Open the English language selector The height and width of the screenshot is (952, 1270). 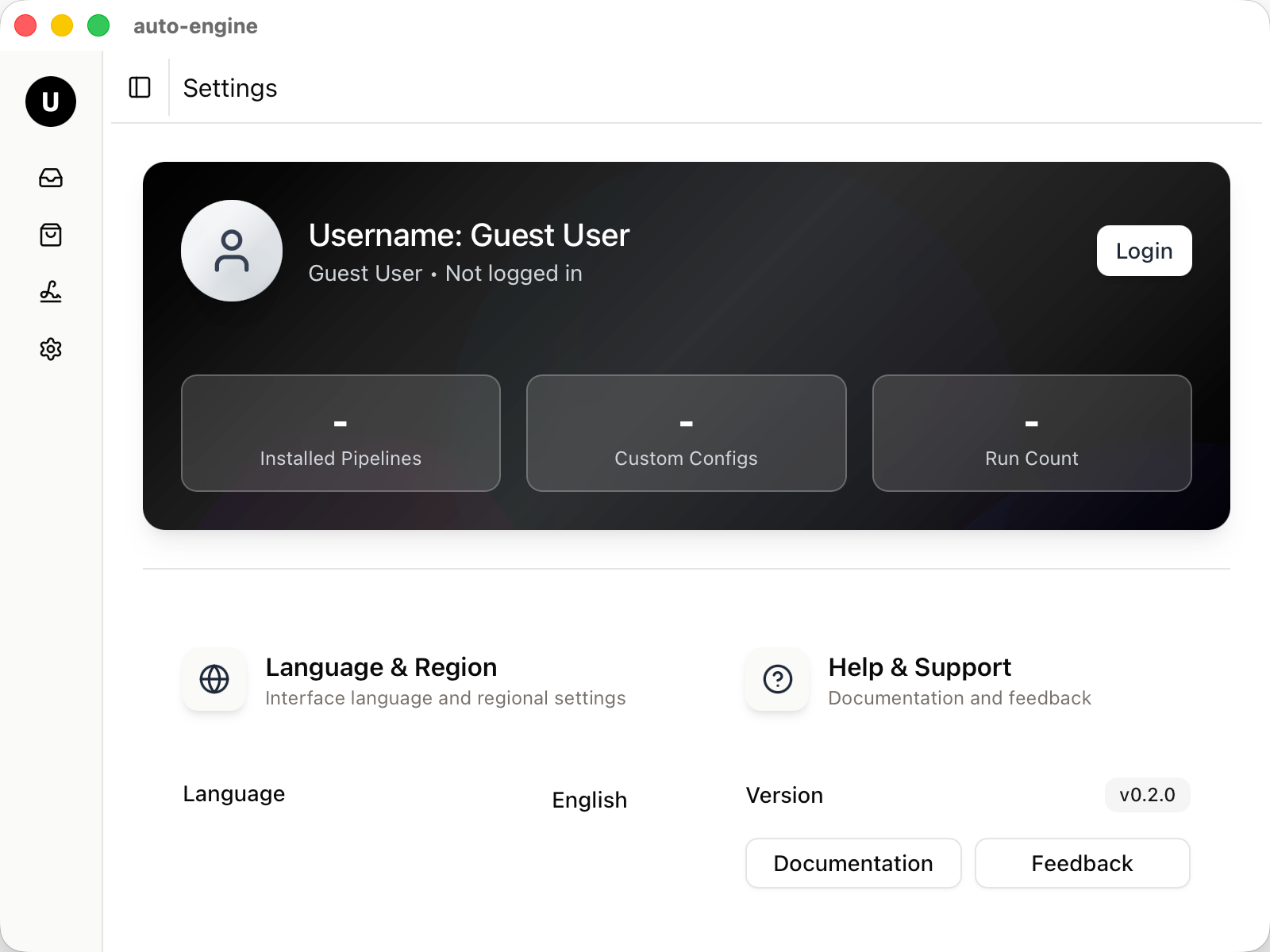pyautogui.click(x=589, y=800)
